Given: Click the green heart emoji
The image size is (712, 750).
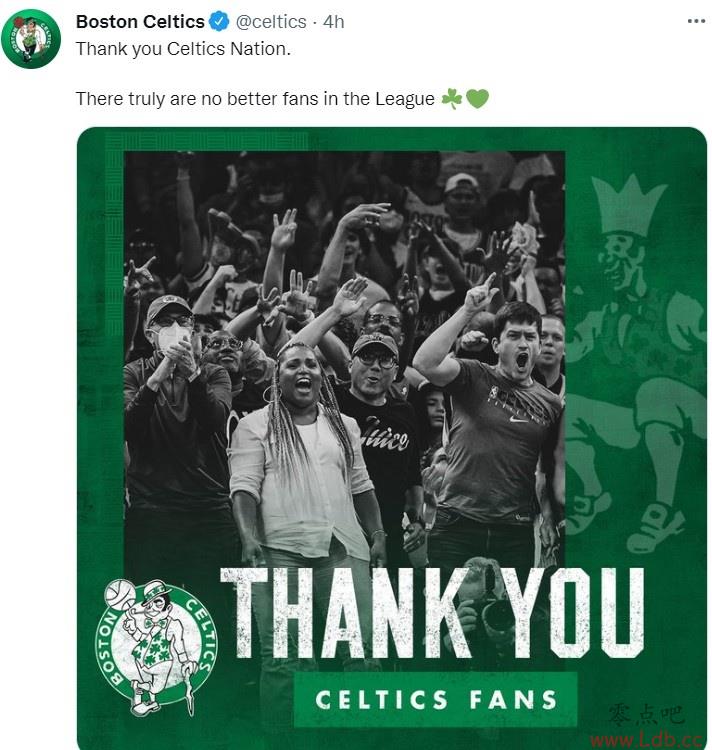Looking at the screenshot, I should click(477, 99).
